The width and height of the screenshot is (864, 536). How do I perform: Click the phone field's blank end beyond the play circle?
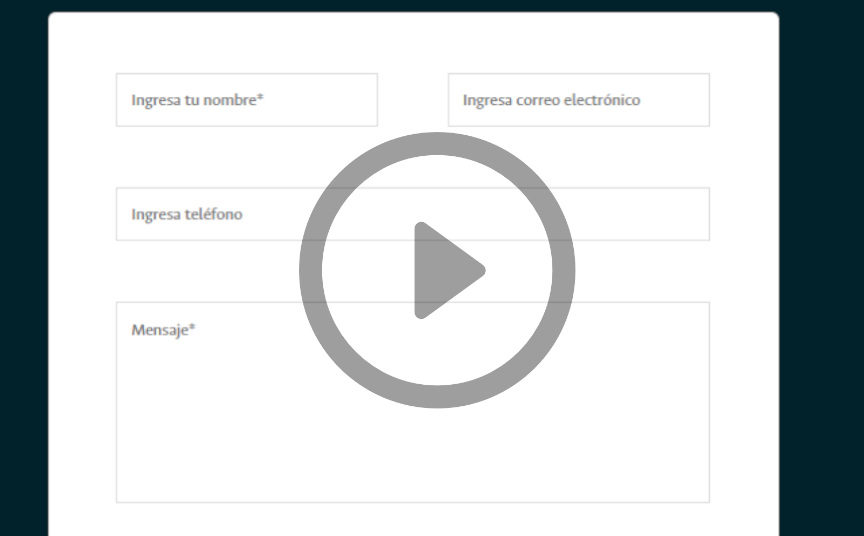click(642, 214)
